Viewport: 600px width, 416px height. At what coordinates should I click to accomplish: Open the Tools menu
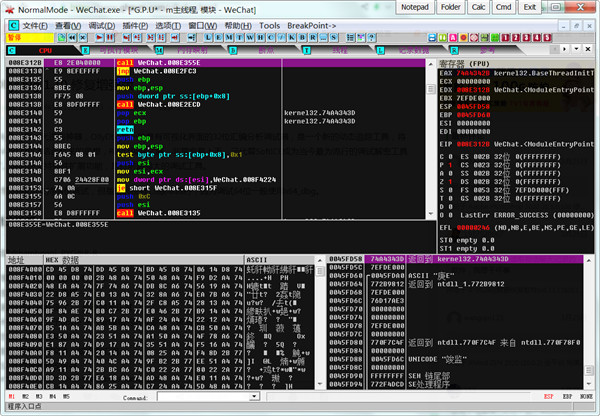(x=269, y=26)
